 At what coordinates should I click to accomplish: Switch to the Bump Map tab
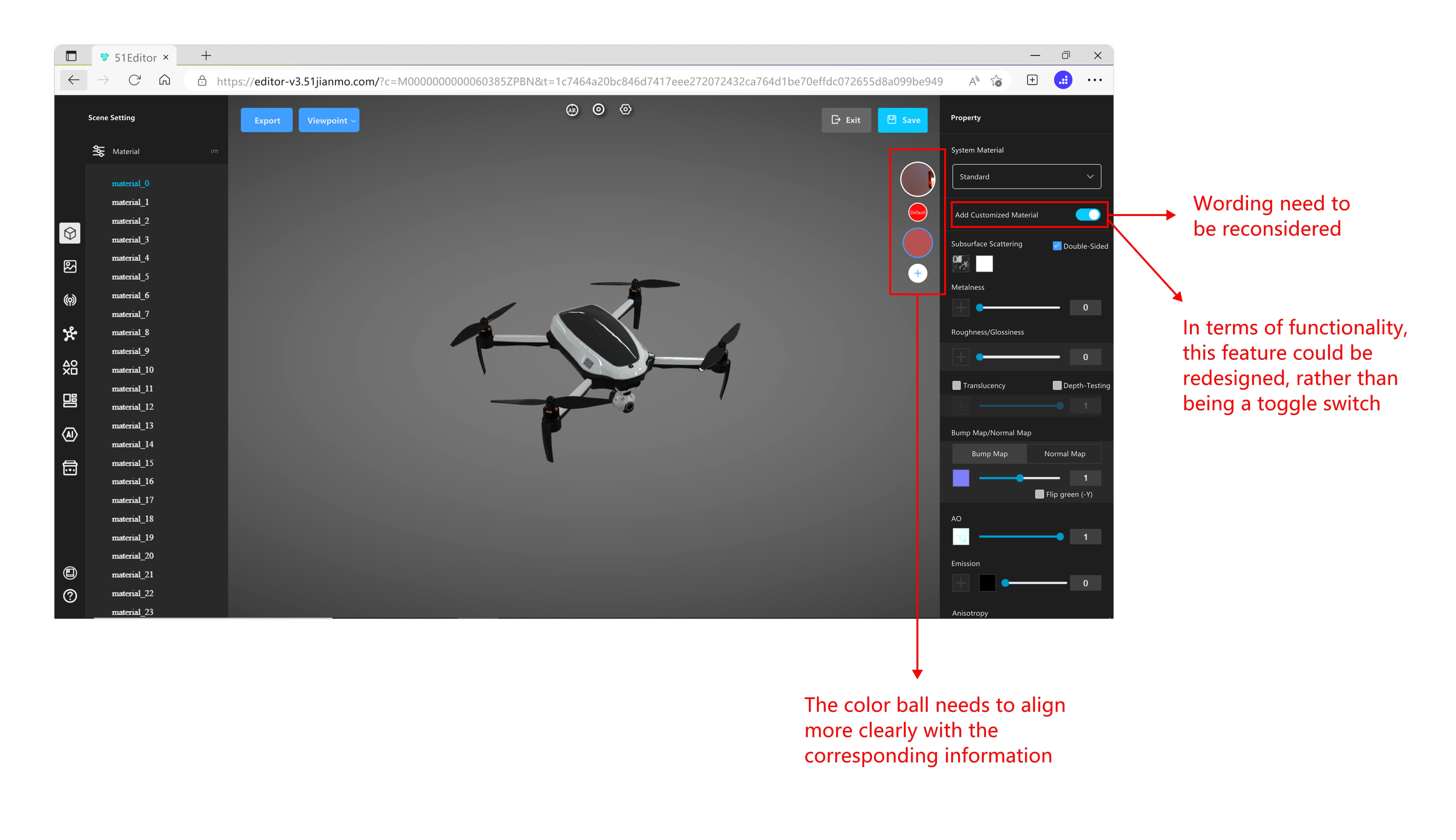tap(989, 454)
